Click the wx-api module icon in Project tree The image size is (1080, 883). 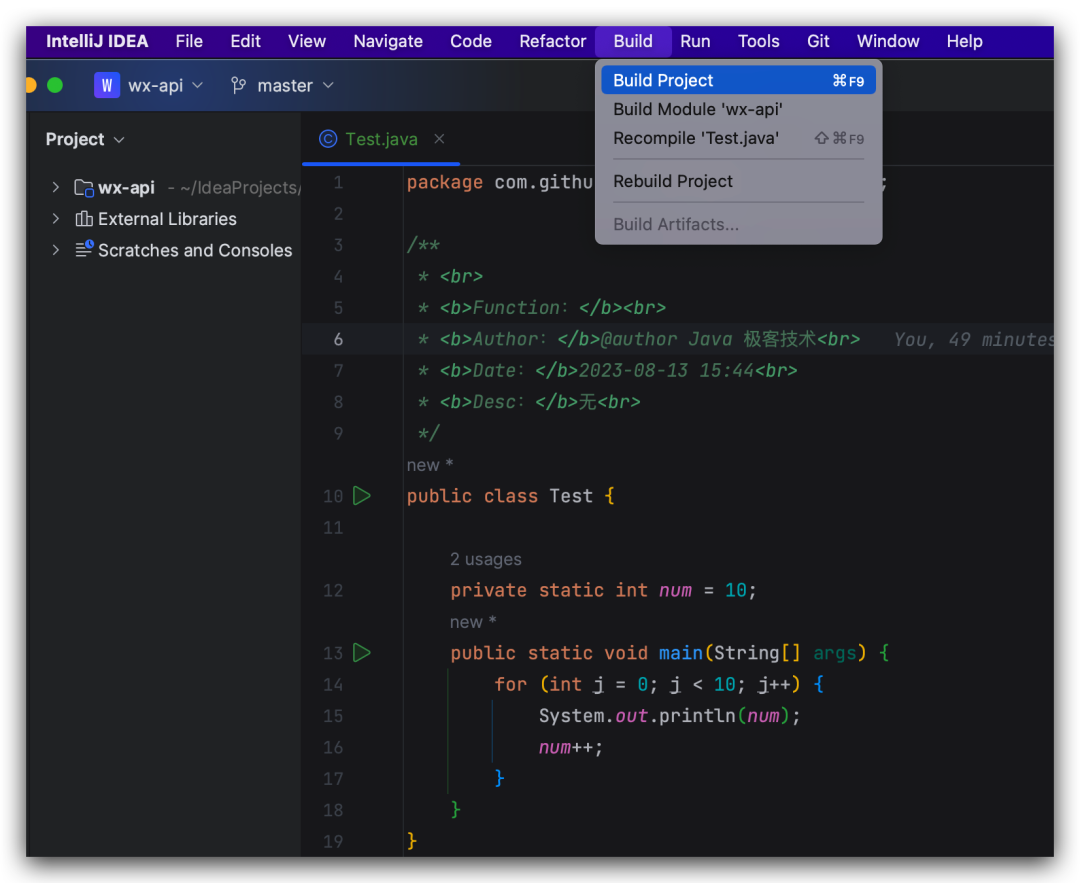[83, 187]
